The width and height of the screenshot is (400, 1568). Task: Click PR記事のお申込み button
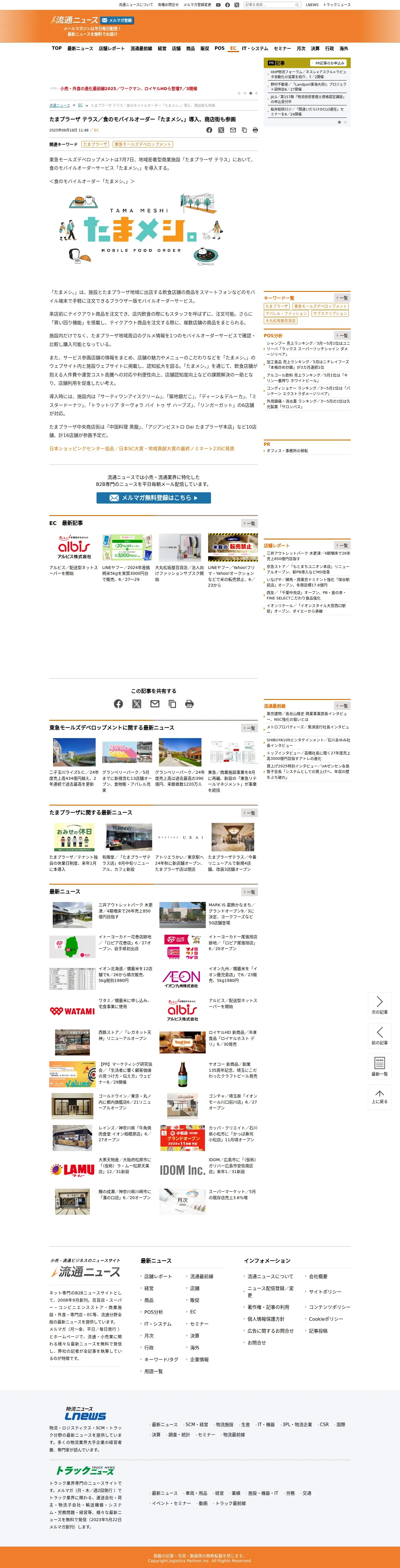coord(329,63)
